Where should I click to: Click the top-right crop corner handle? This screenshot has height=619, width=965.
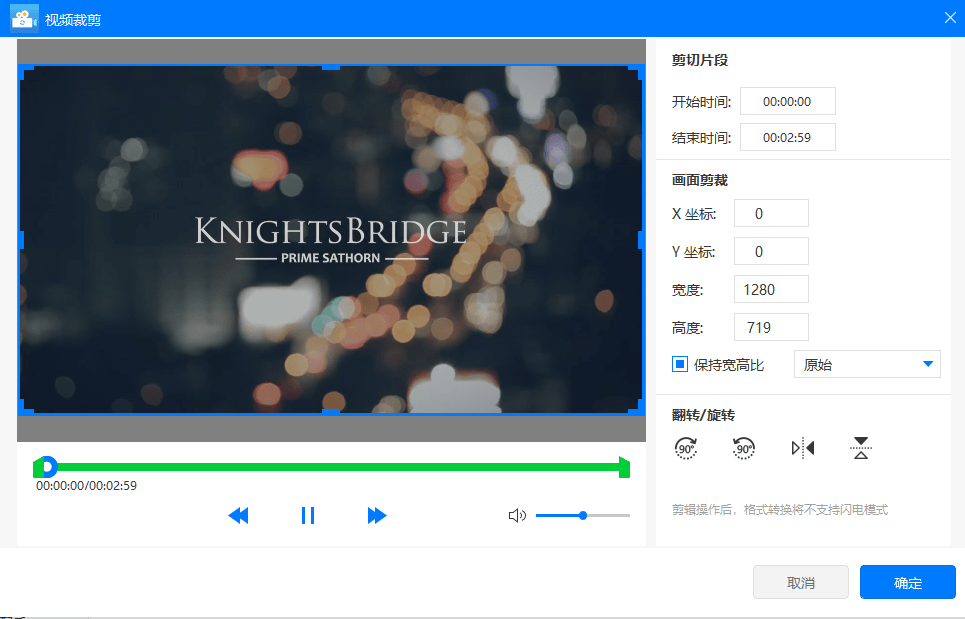[x=637, y=71]
